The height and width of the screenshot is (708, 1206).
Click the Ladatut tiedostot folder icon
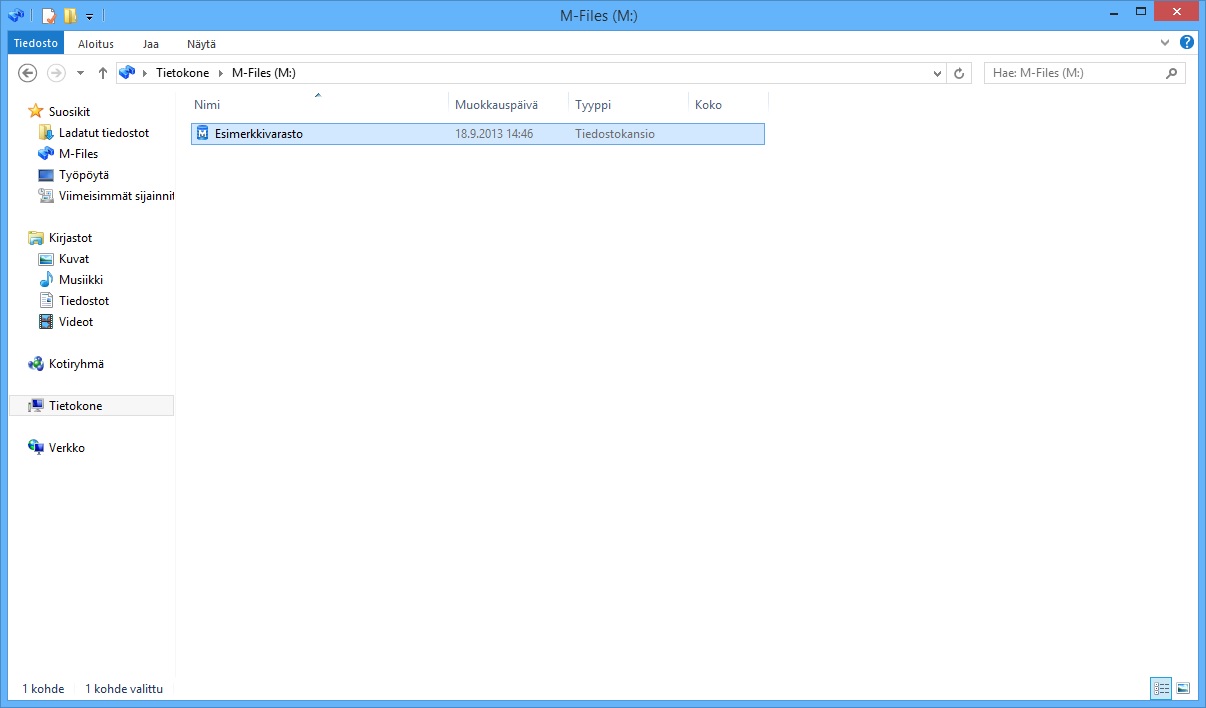point(45,133)
